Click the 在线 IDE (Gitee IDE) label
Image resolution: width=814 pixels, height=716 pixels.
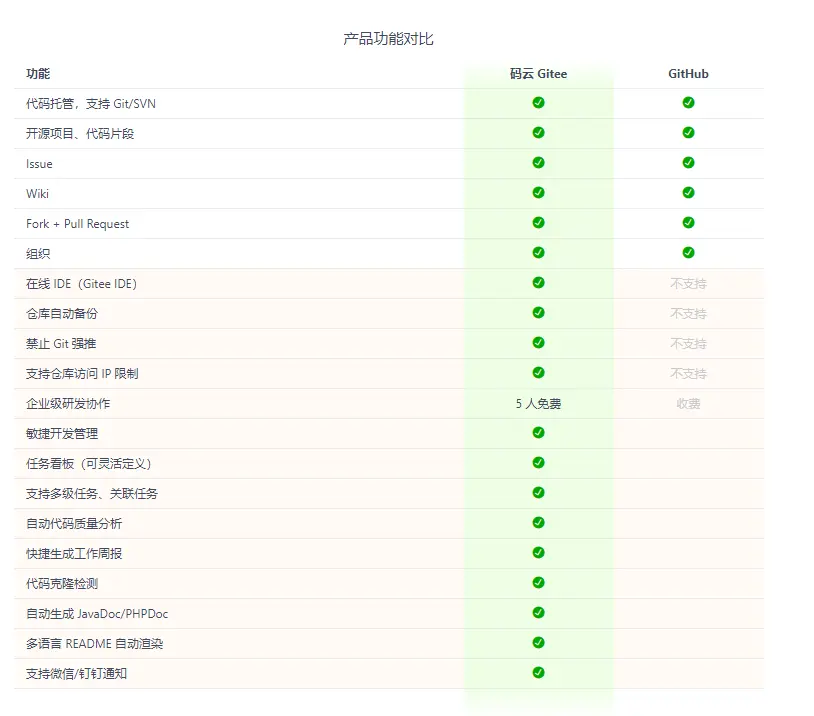tap(82, 284)
